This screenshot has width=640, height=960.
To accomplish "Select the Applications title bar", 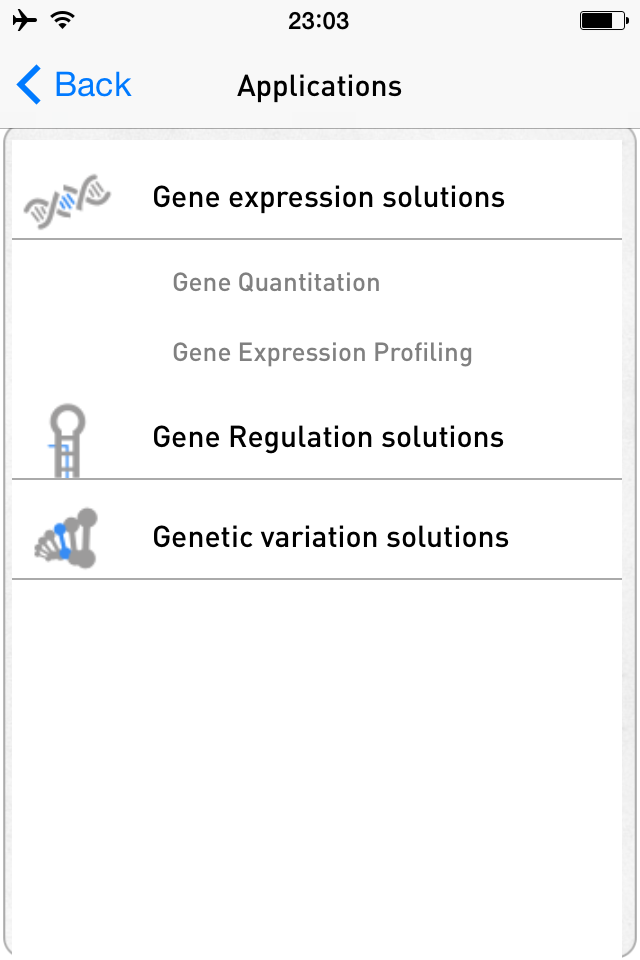I will [x=319, y=86].
